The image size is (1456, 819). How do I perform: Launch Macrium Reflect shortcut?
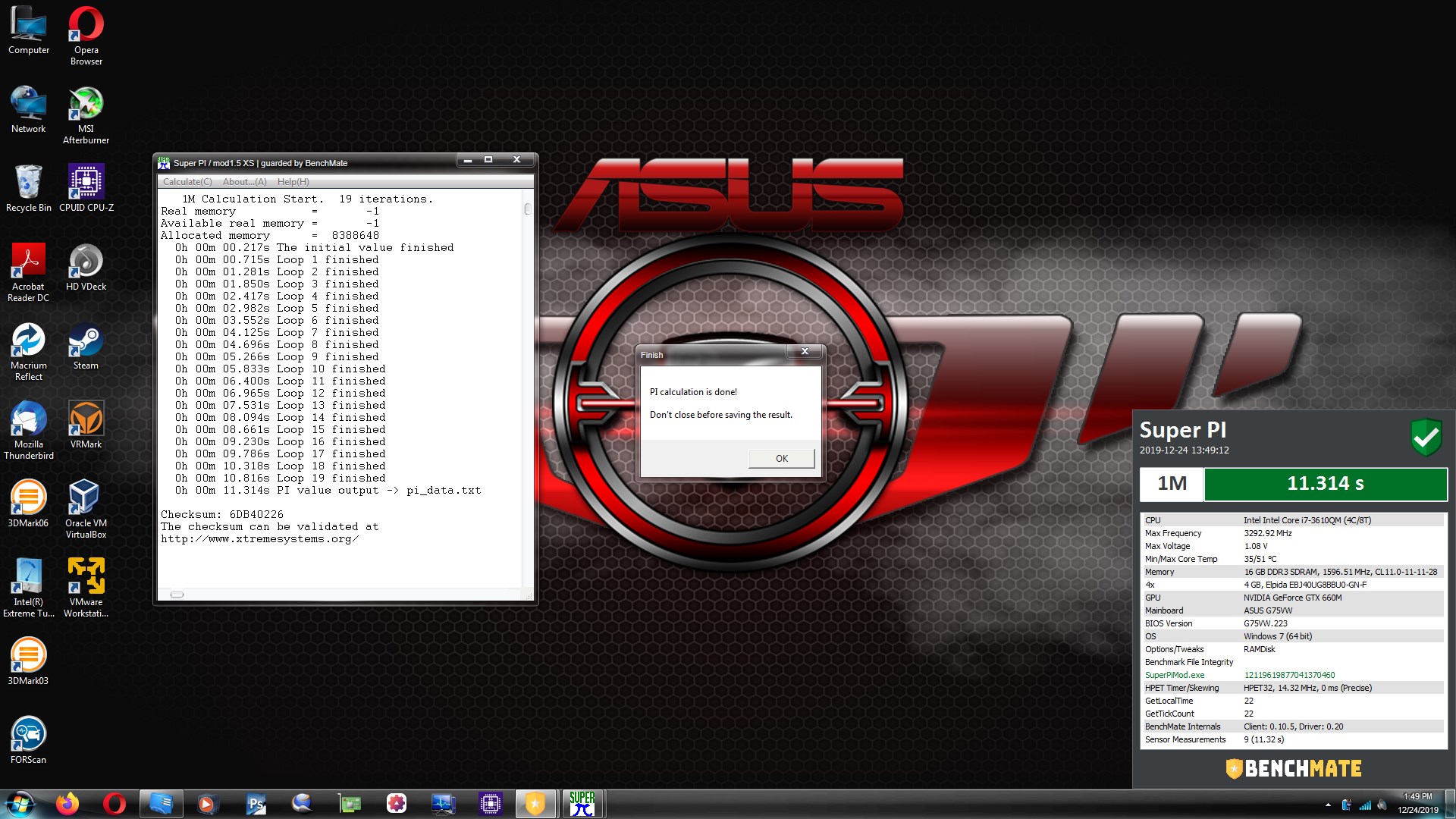click(29, 351)
